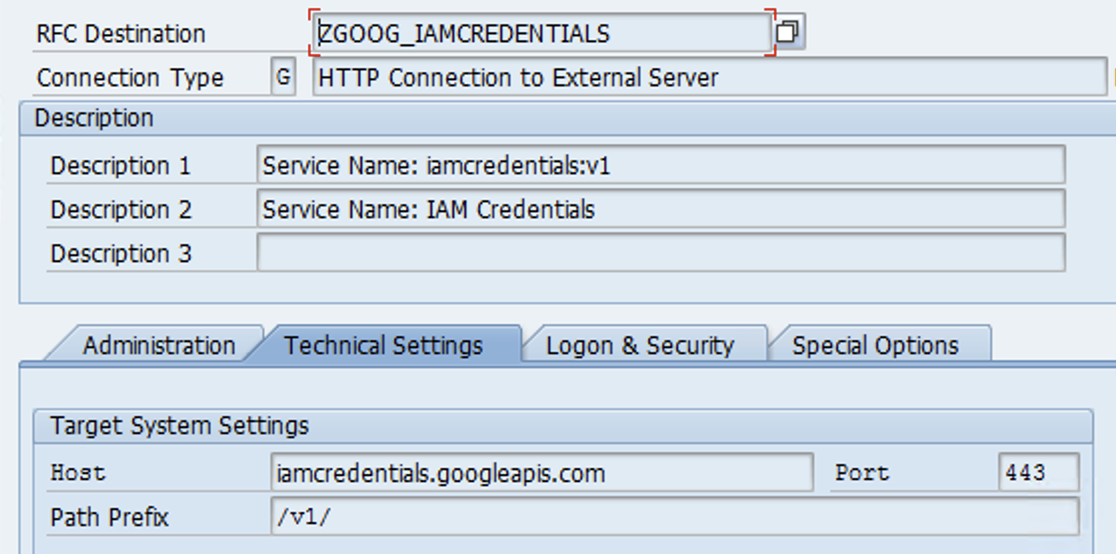Select the HTTP Connection to External Server field
The image size is (1116, 554).
(x=708, y=77)
